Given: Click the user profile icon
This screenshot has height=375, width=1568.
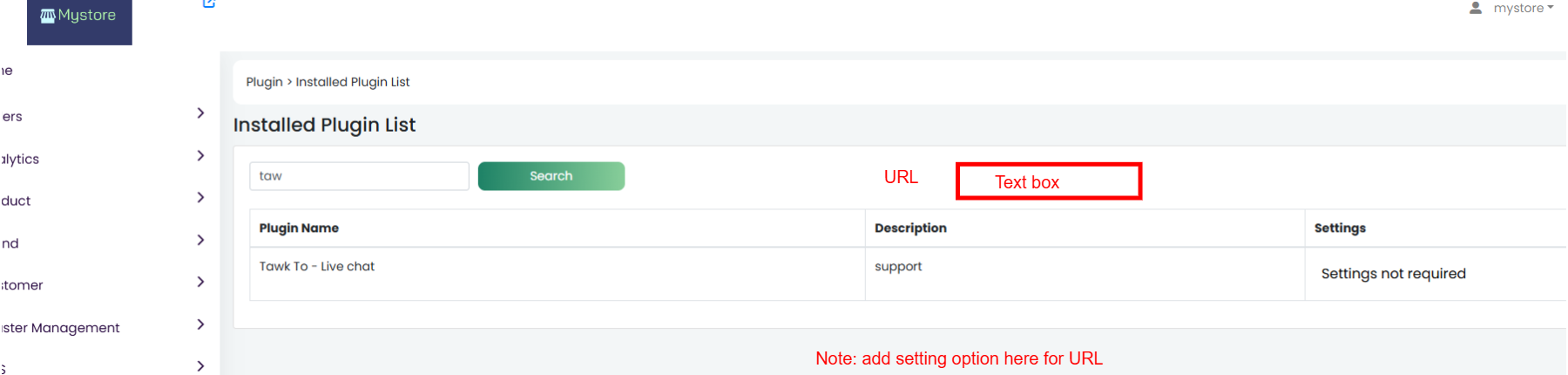Looking at the screenshot, I should pyautogui.click(x=1476, y=8).
